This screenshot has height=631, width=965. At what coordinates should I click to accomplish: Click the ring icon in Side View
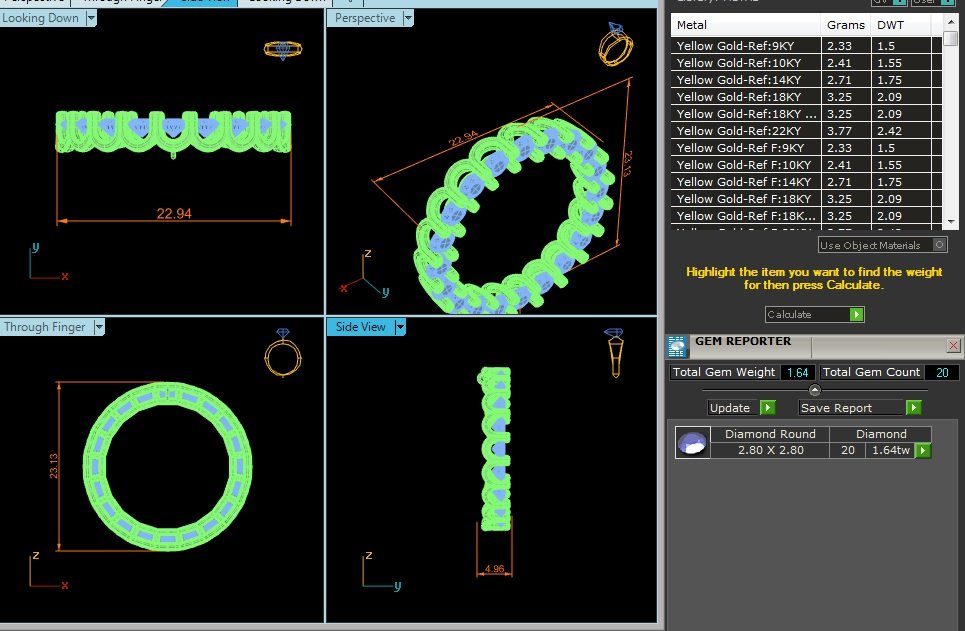click(615, 353)
